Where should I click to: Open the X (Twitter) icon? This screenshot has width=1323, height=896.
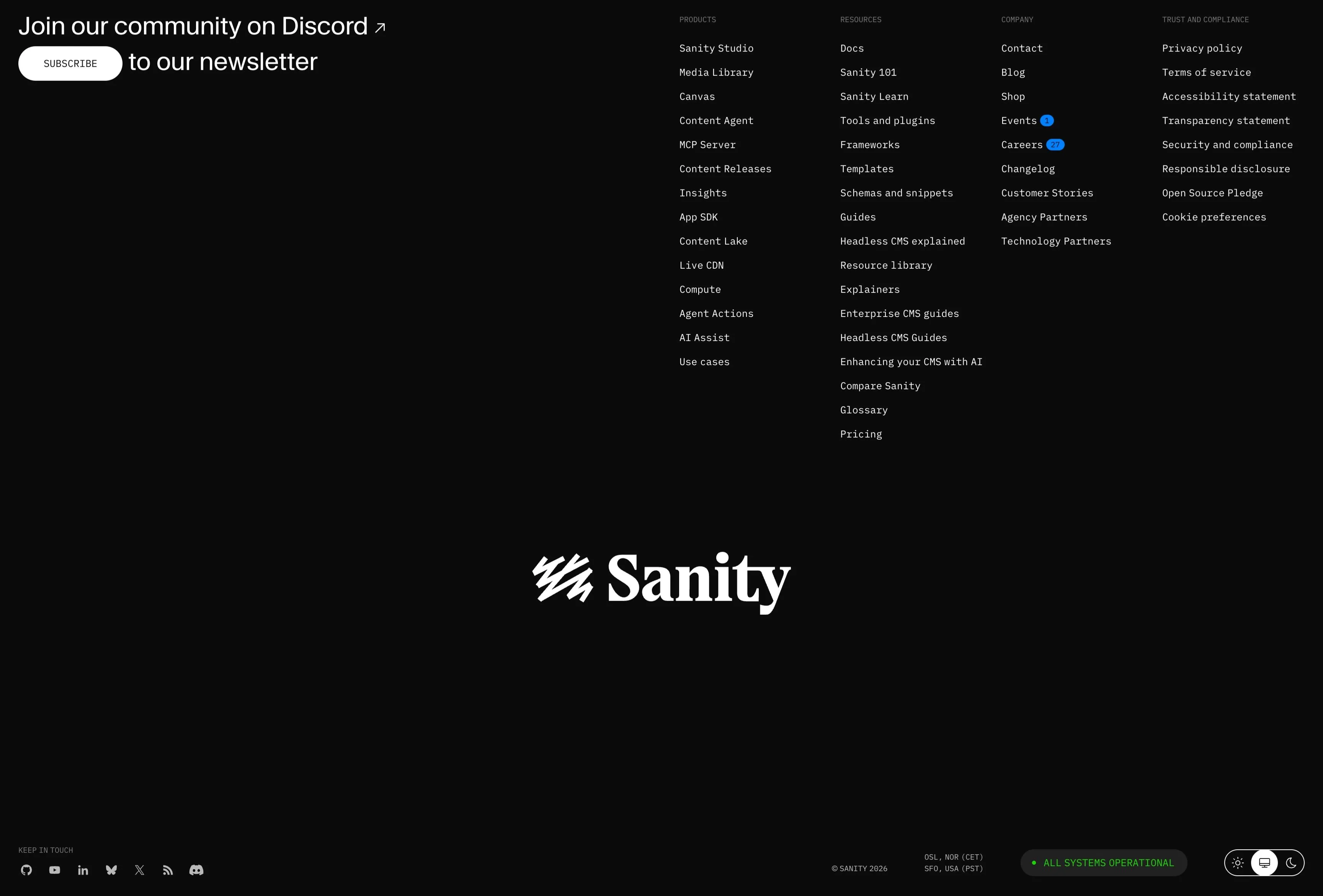[x=139, y=870]
